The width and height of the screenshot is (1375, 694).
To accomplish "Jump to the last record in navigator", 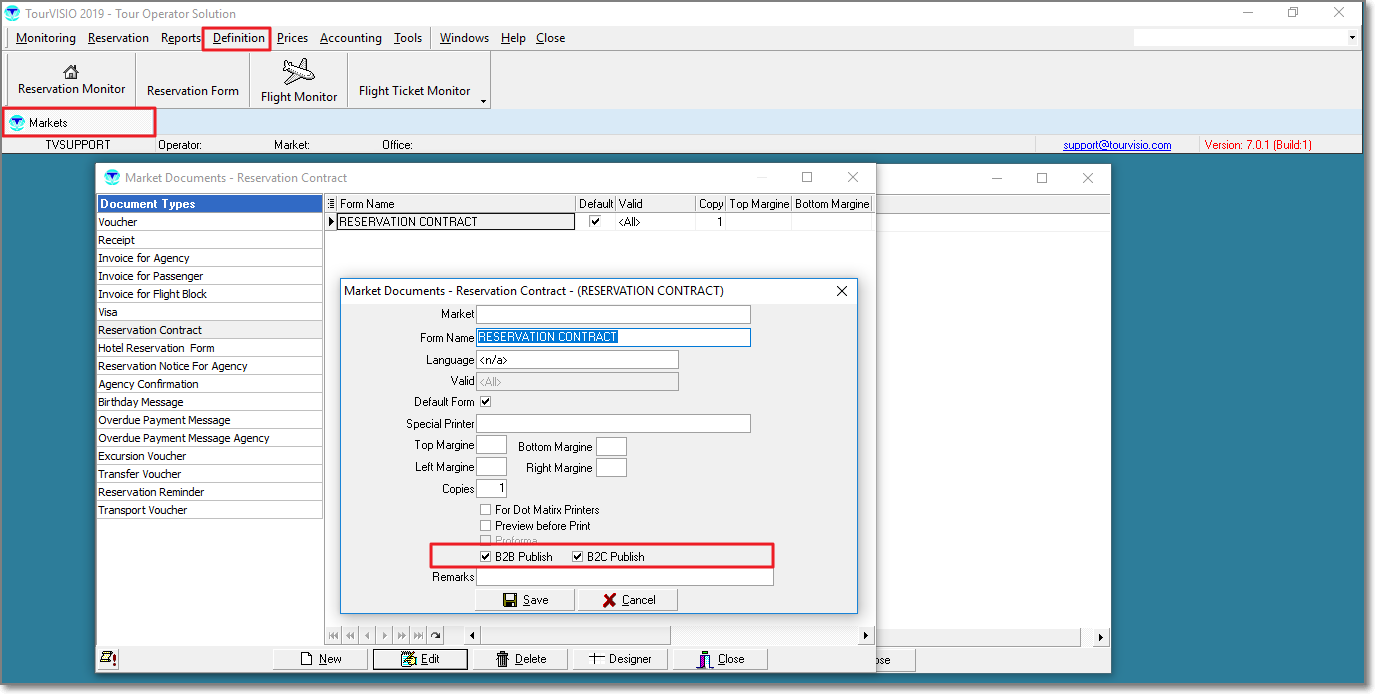I will click(419, 635).
